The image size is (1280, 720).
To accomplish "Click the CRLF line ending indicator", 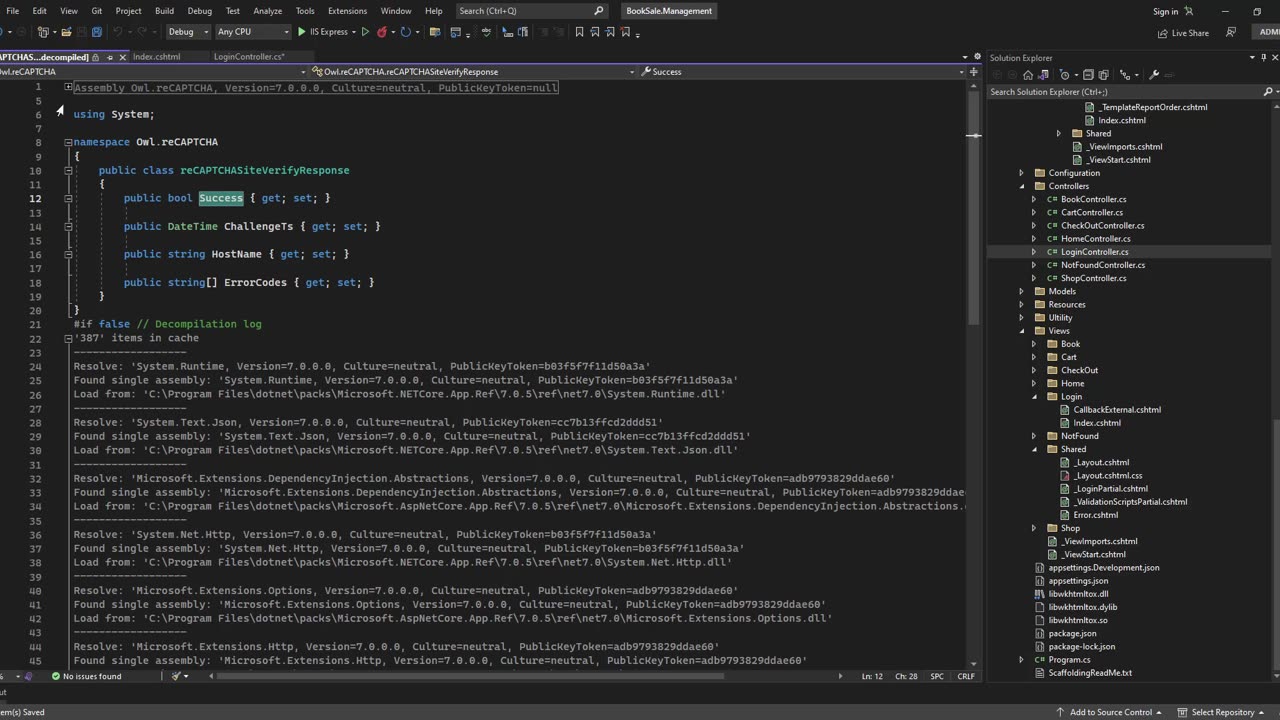I will pos(966,677).
